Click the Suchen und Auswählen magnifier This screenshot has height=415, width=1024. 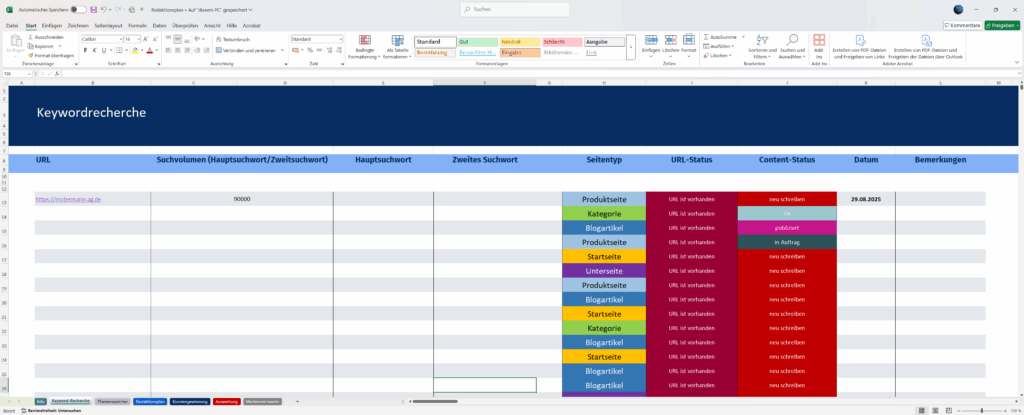[x=792, y=46]
